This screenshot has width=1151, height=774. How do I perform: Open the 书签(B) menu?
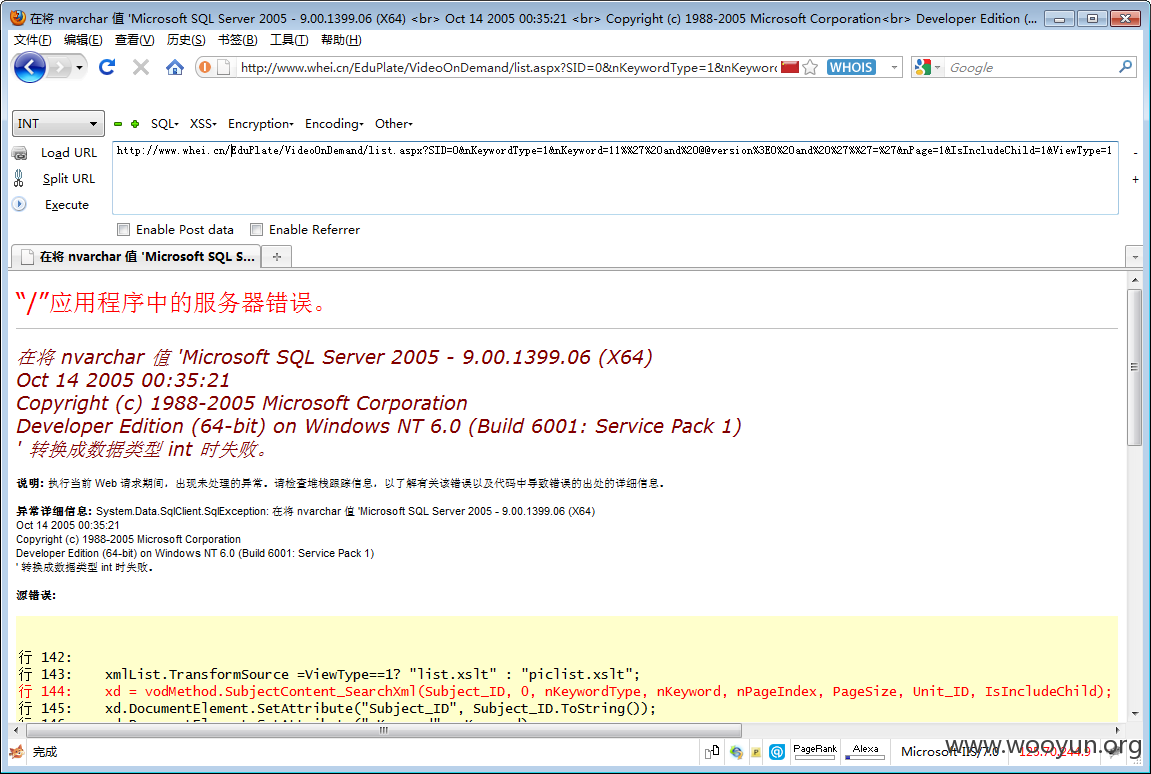pos(238,40)
